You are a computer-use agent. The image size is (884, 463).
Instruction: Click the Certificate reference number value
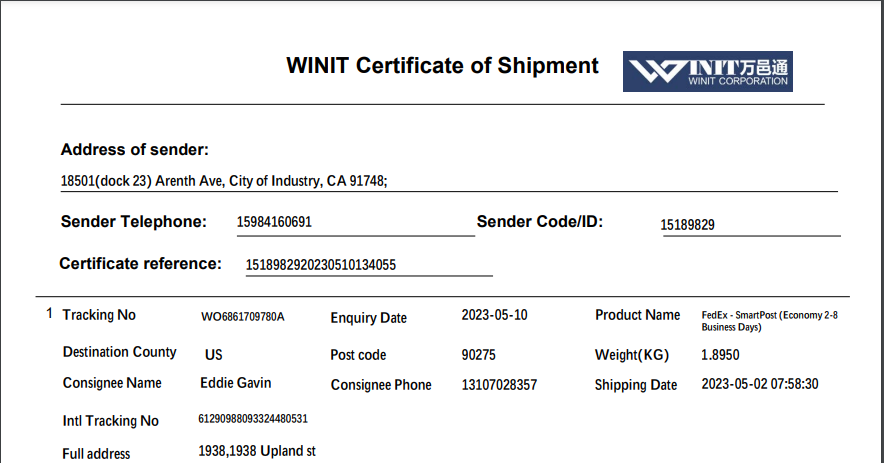tap(321, 265)
